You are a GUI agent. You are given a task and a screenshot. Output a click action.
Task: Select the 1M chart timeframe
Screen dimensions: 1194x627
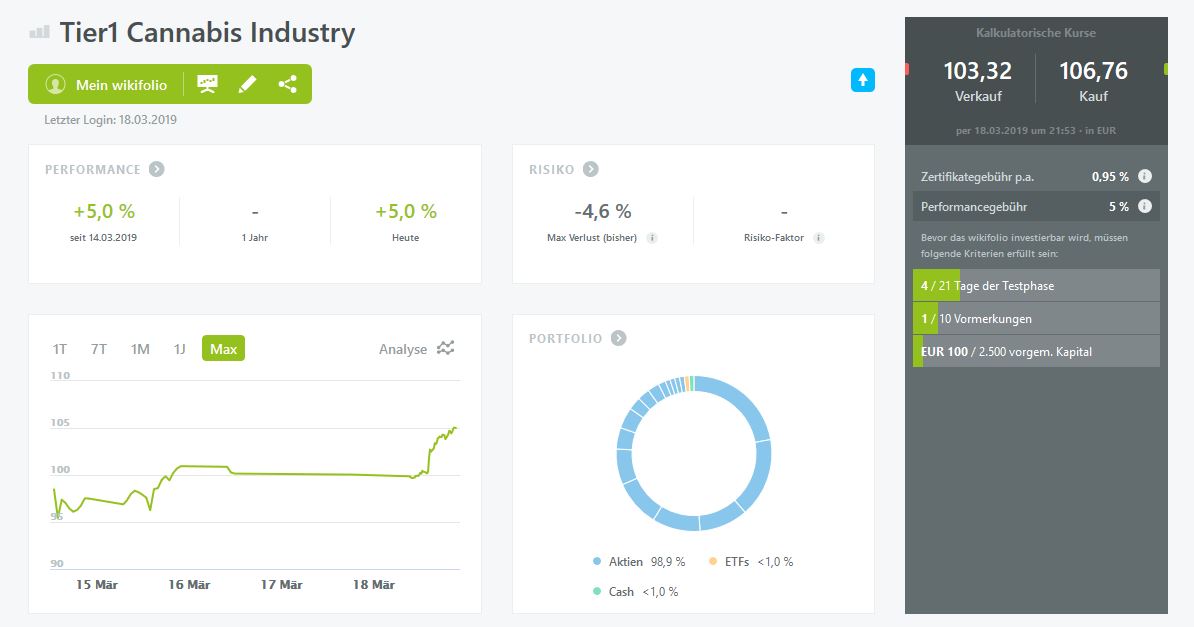(x=140, y=349)
